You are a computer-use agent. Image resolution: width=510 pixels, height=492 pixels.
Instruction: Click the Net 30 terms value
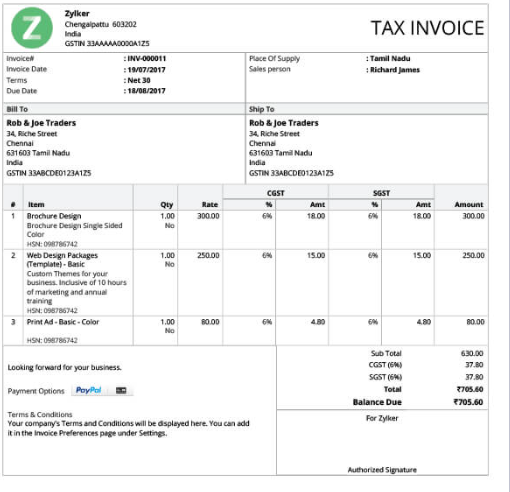[139, 80]
